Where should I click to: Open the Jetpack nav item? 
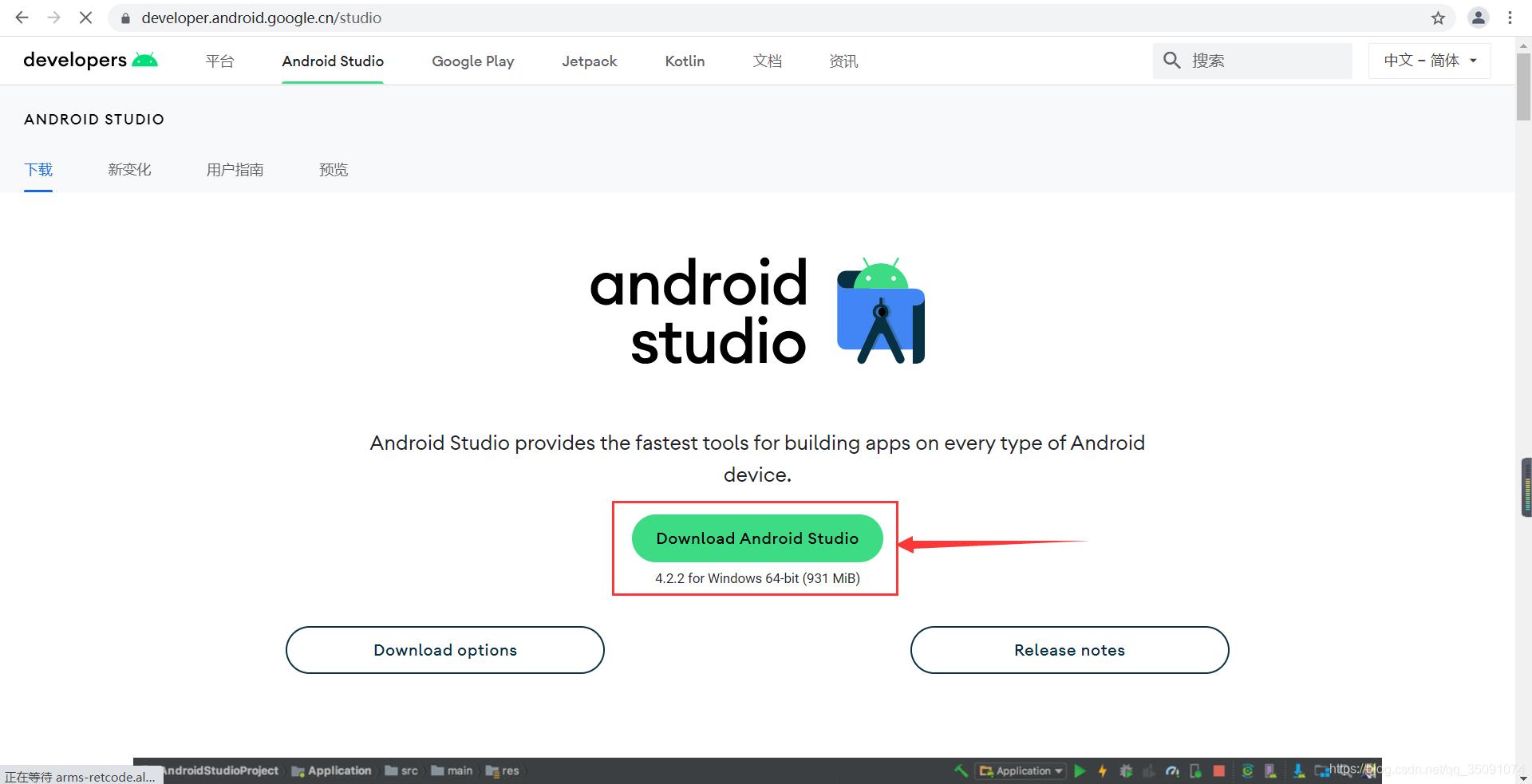point(590,61)
